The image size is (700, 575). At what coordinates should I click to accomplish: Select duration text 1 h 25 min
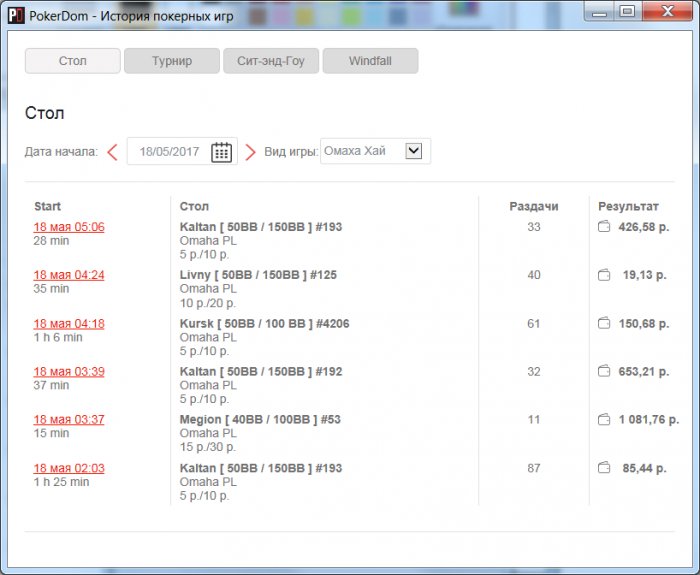click(x=61, y=482)
